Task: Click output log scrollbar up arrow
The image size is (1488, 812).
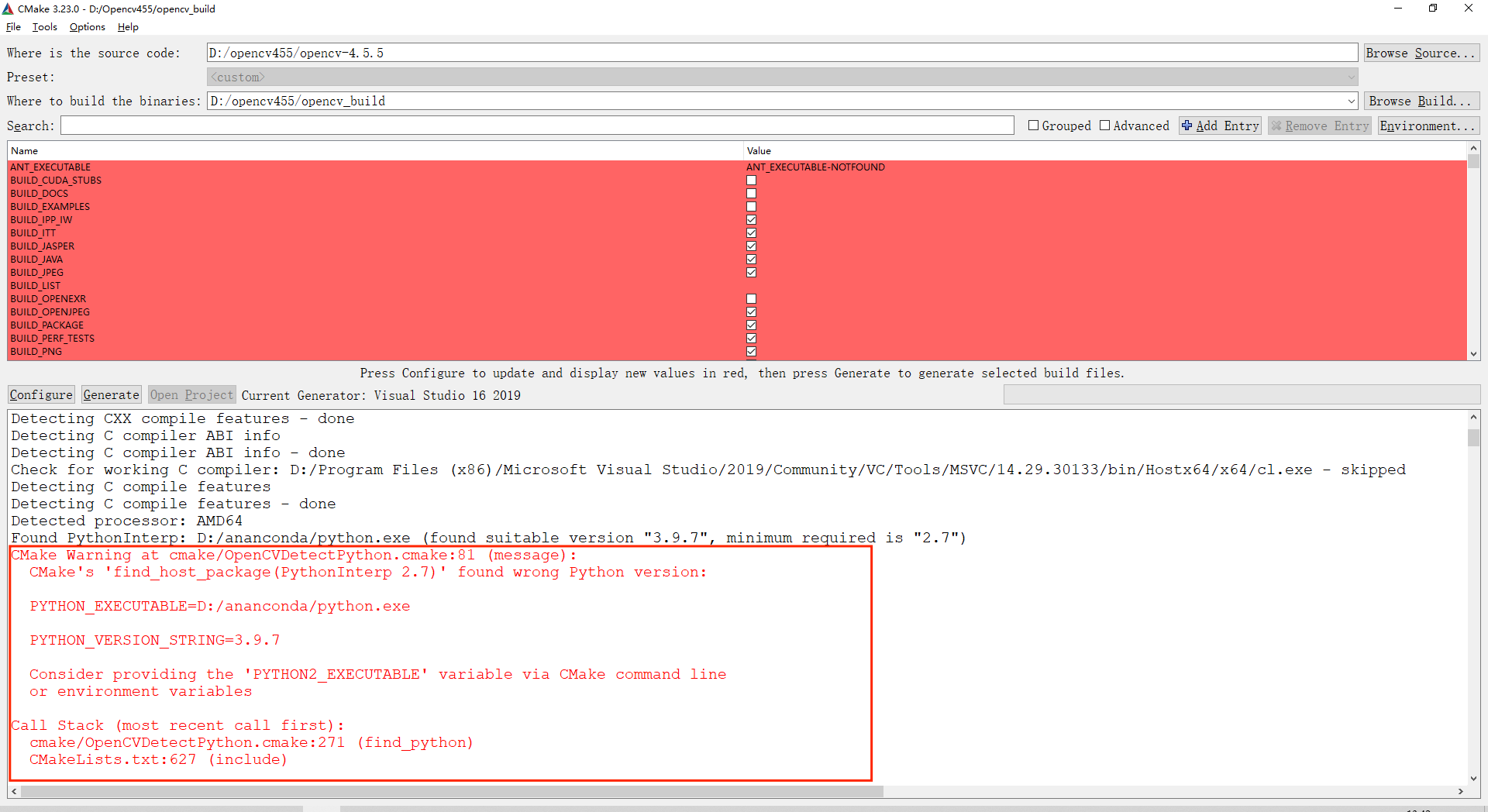Action: pos(1473,417)
